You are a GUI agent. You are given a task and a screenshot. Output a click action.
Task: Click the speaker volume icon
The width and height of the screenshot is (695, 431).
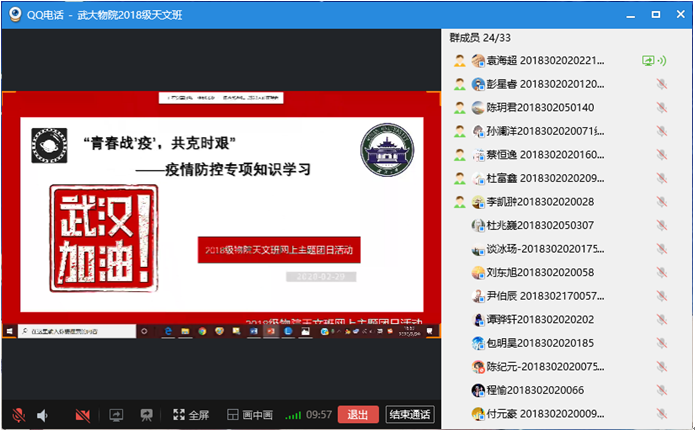click(x=43, y=415)
